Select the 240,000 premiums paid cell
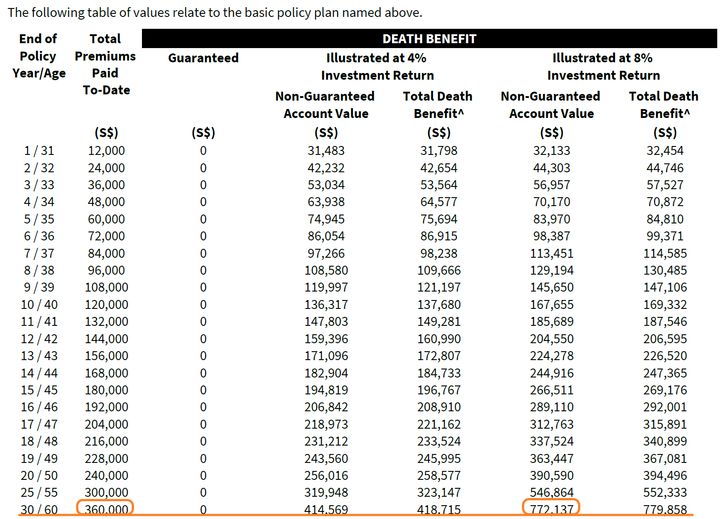The image size is (720, 519). (106, 475)
